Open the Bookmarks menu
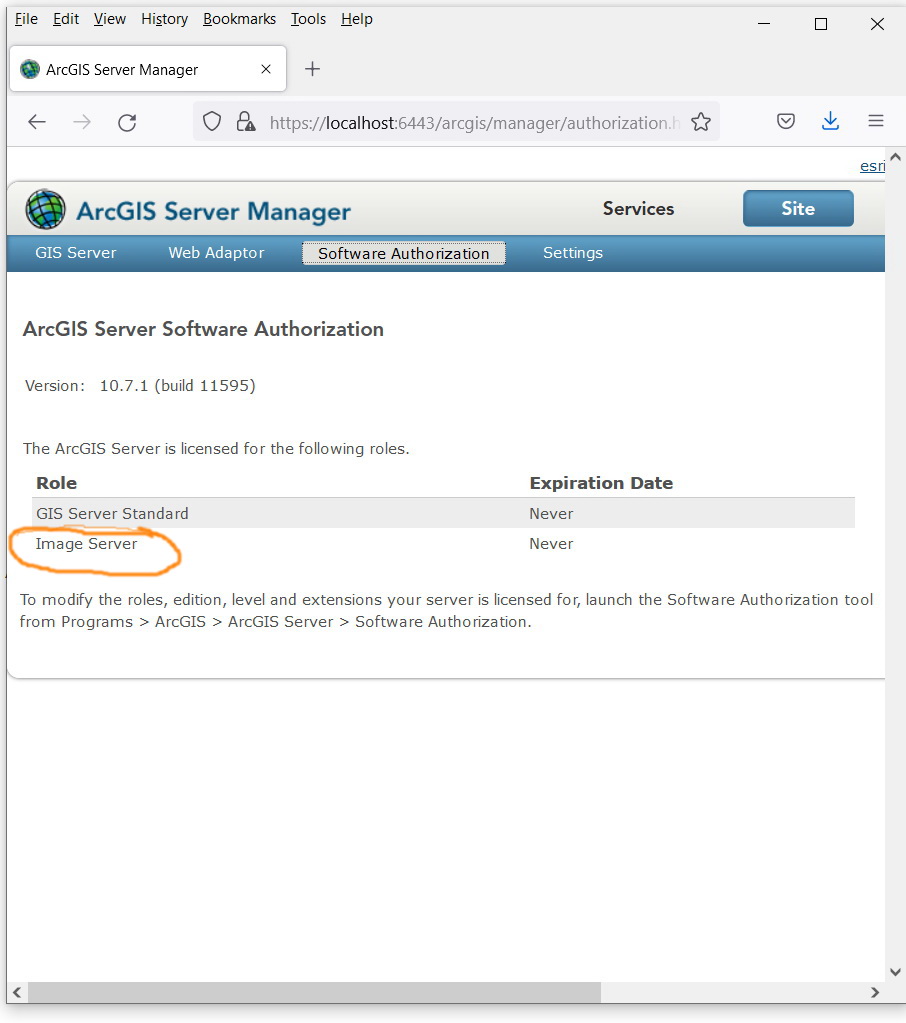This screenshot has height=1023, width=906. pos(239,18)
